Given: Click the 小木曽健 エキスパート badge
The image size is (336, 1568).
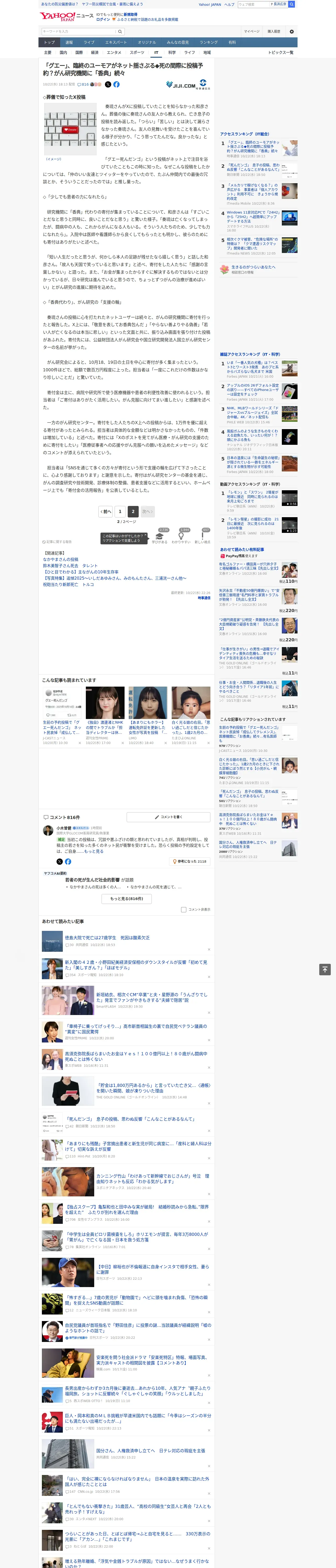Looking at the screenshot, I should point(82,828).
